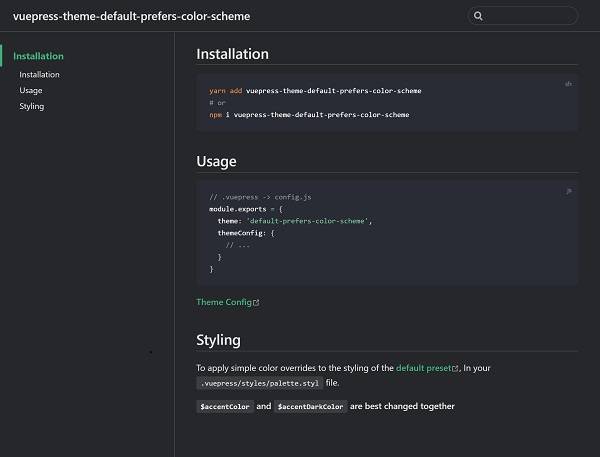The width and height of the screenshot is (600, 457).
Task: Click the .vuepress/styles/palette.styl inline code
Action: pyautogui.click(x=260, y=383)
